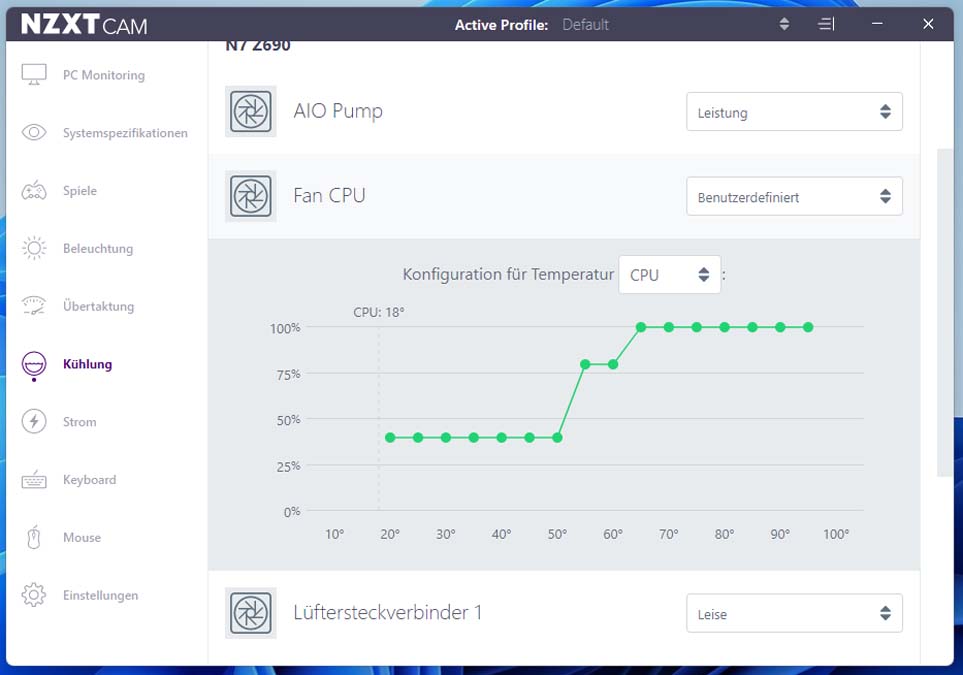The width and height of the screenshot is (963, 675).
Task: Click the fan curve point at 65°
Action: coord(641,327)
